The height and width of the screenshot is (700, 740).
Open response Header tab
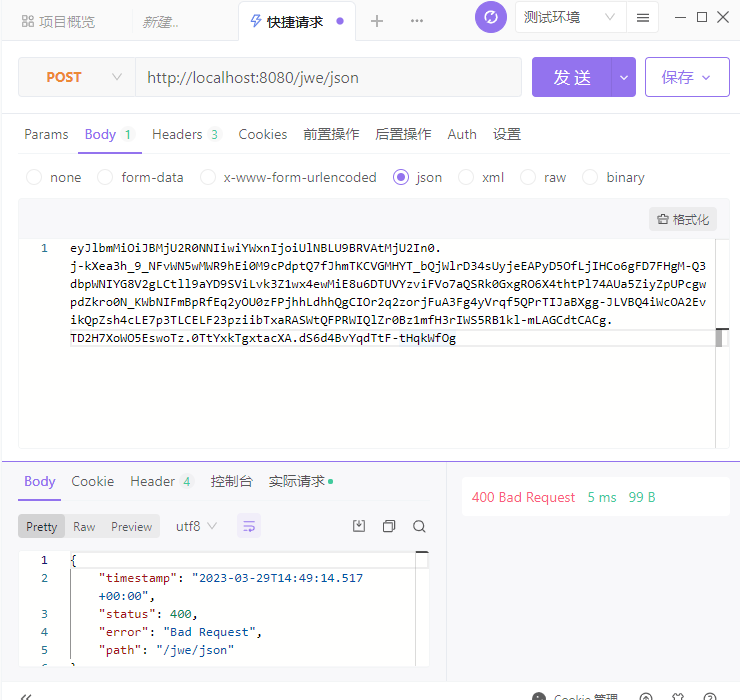coord(161,481)
